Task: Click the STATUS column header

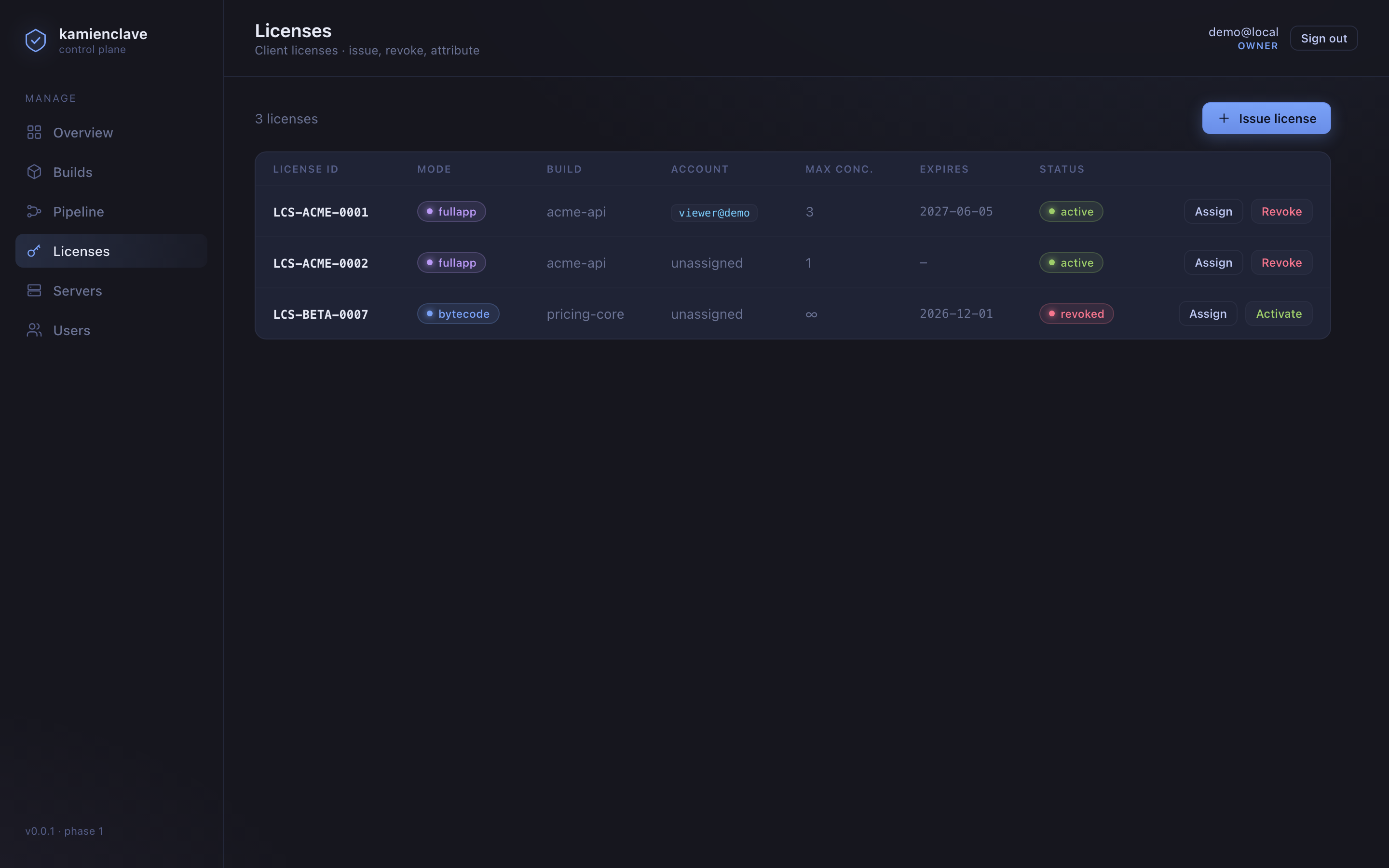Action: (1061, 169)
